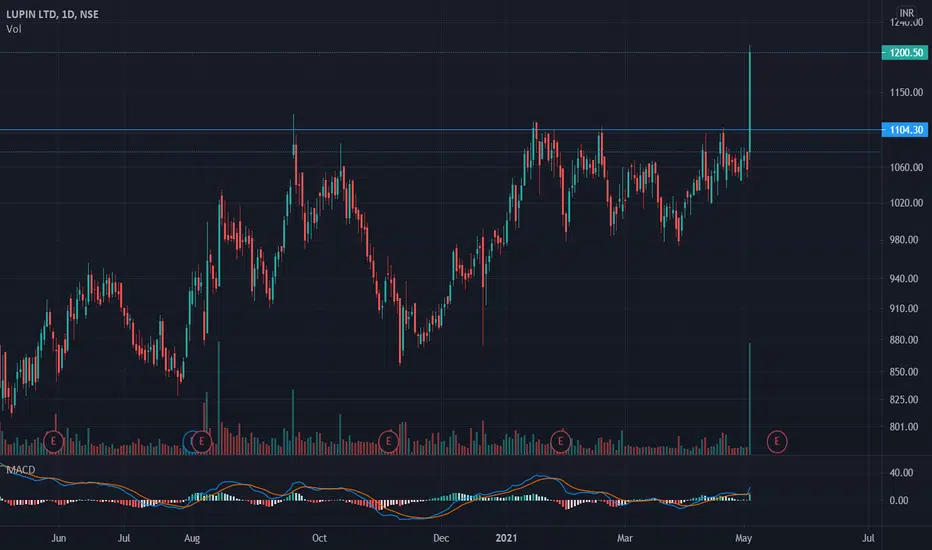932x550 pixels.
Task: Click the earnings E marker above the Aug label
Action: coord(201,442)
